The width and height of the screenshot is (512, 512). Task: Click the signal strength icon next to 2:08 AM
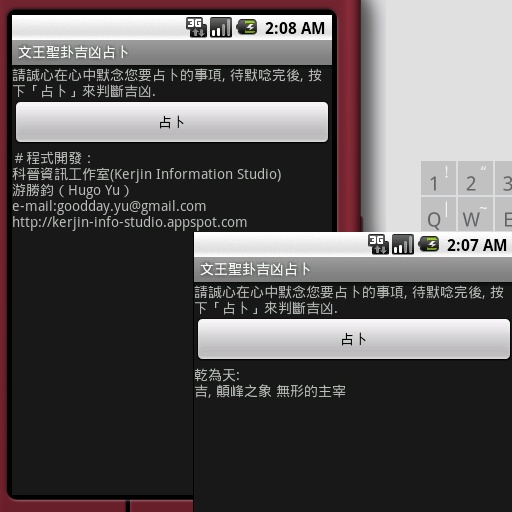pyautogui.click(x=221, y=27)
